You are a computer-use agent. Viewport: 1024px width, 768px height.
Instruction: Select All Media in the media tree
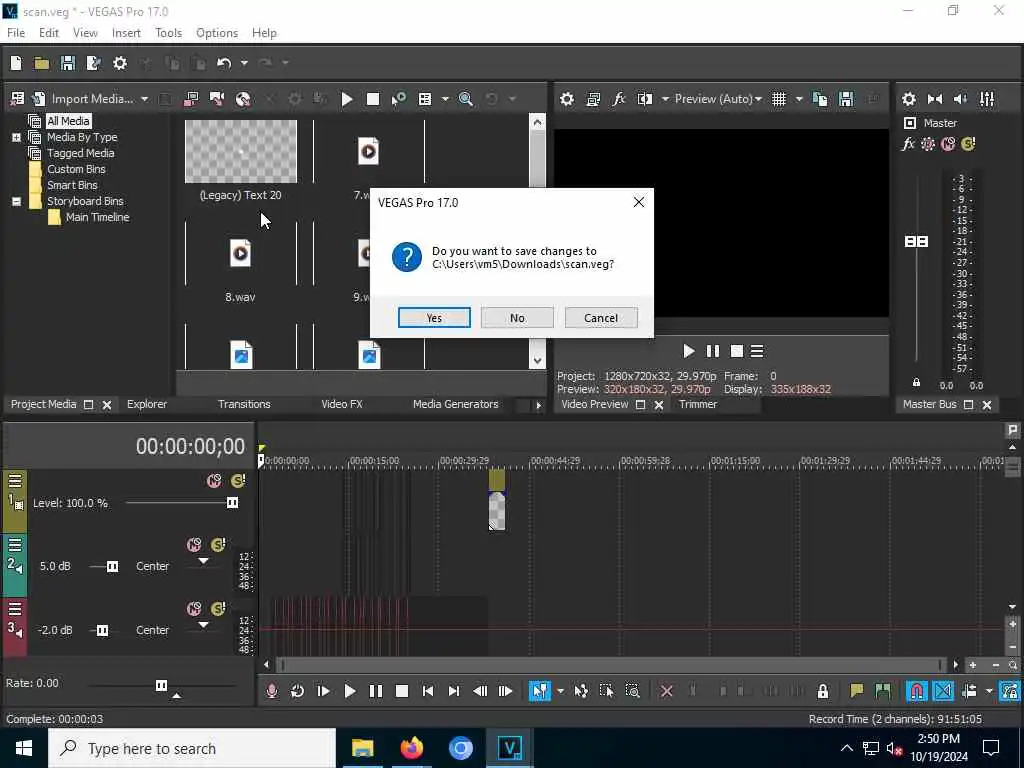click(x=69, y=121)
